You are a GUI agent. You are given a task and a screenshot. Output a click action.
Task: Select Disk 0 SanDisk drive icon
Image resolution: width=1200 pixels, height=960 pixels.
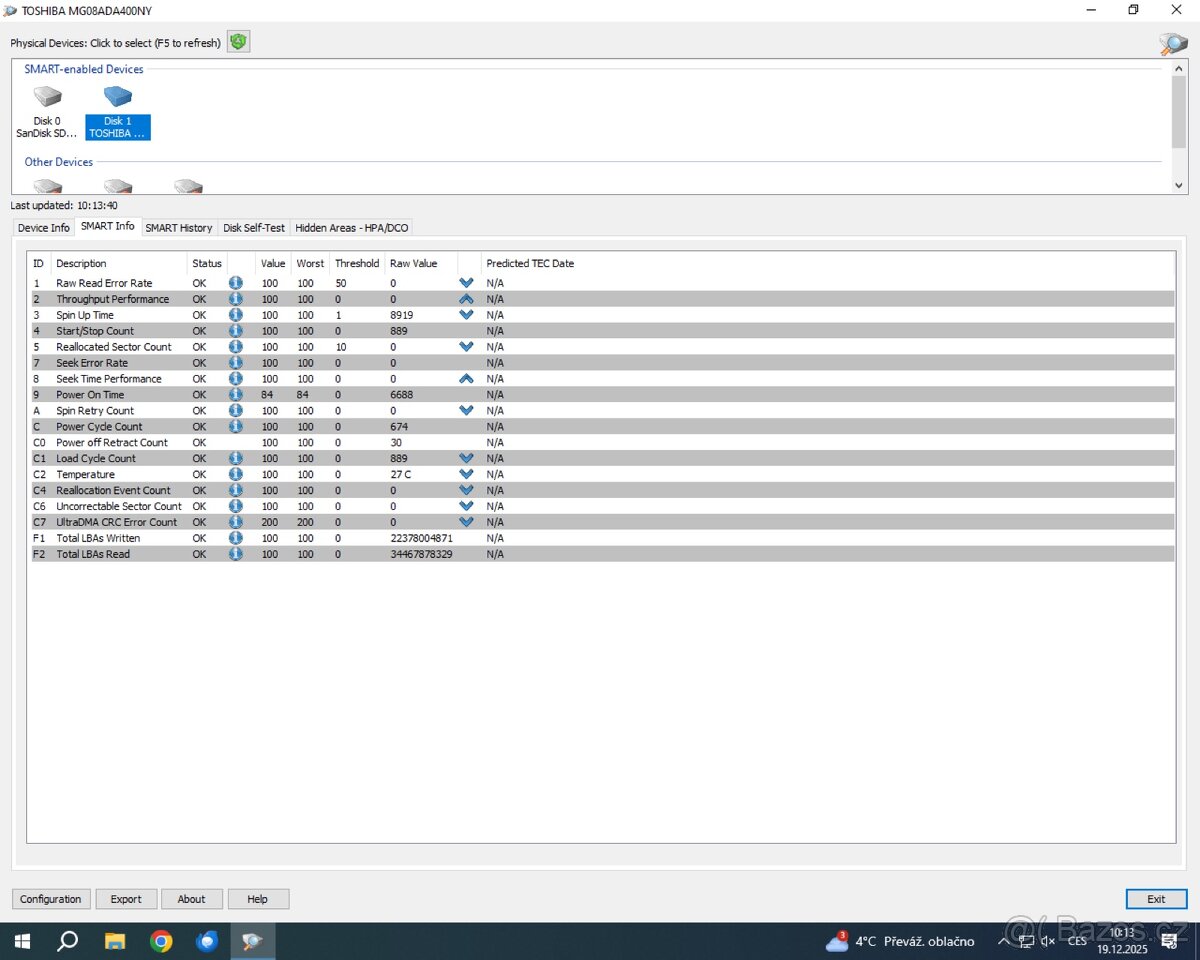click(47, 98)
